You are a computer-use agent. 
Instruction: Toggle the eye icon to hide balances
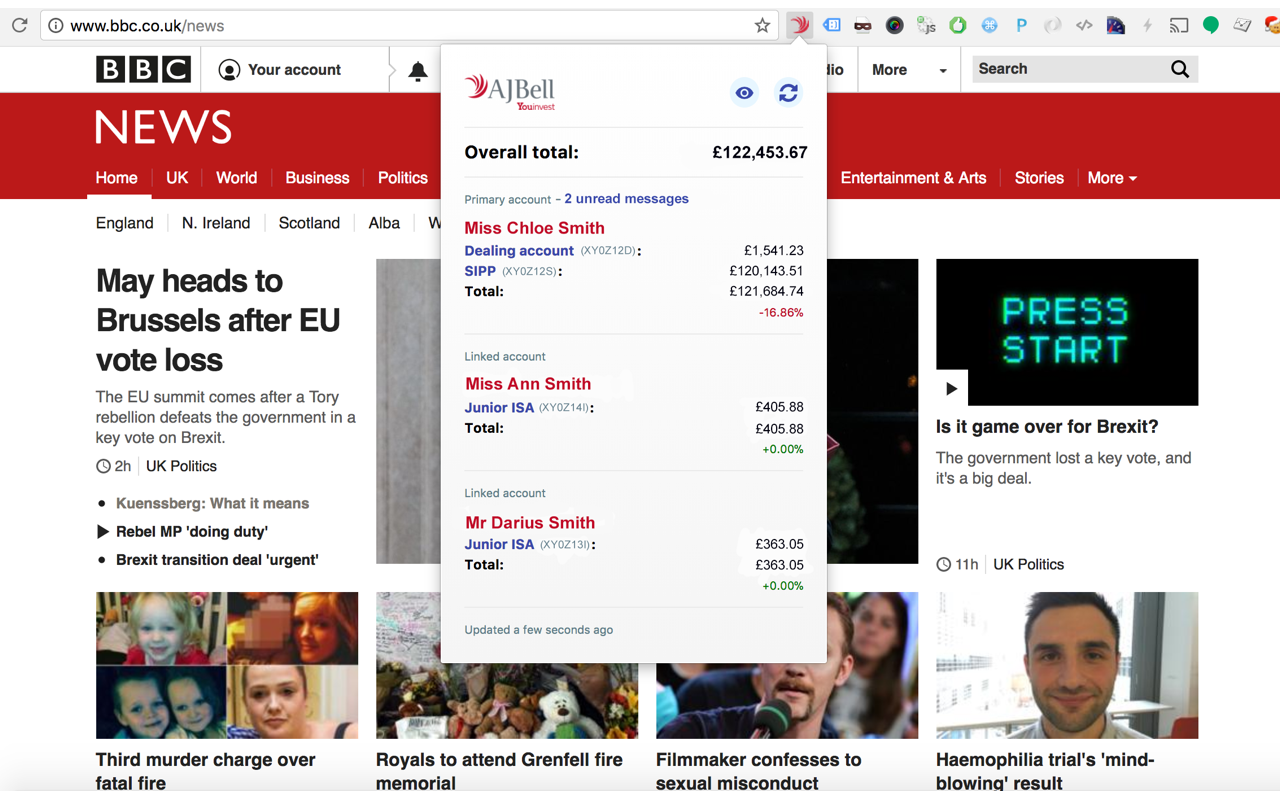pyautogui.click(x=744, y=93)
